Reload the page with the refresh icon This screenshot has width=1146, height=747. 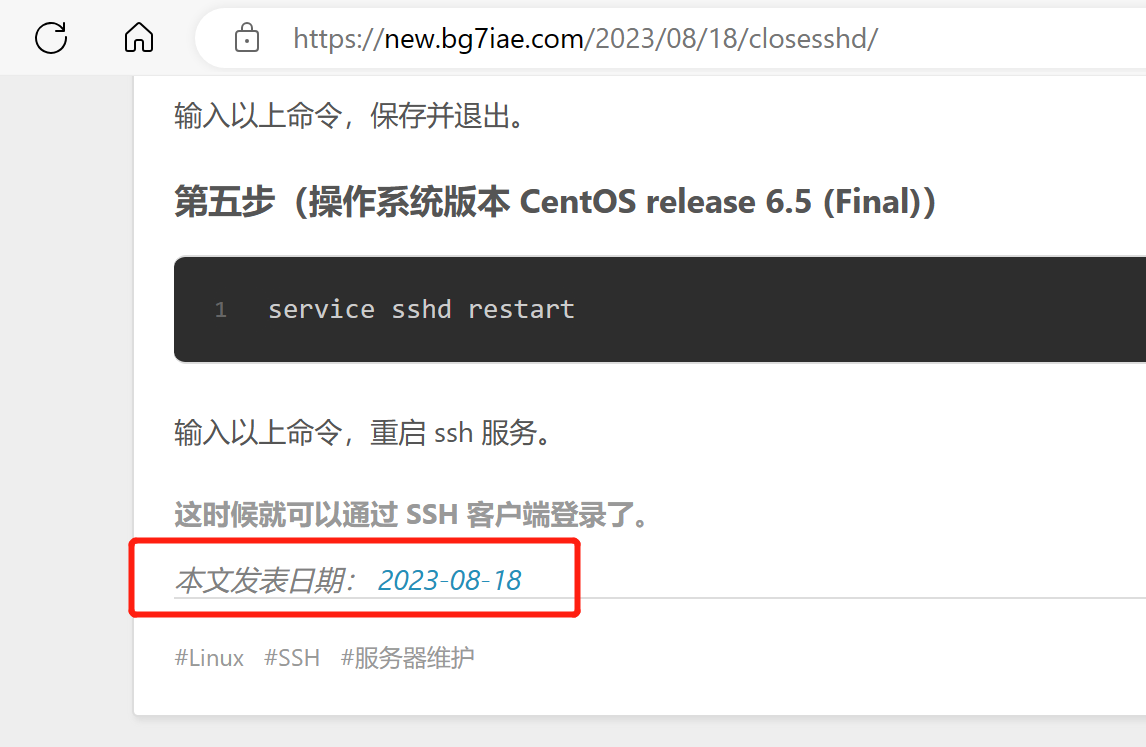[51, 38]
